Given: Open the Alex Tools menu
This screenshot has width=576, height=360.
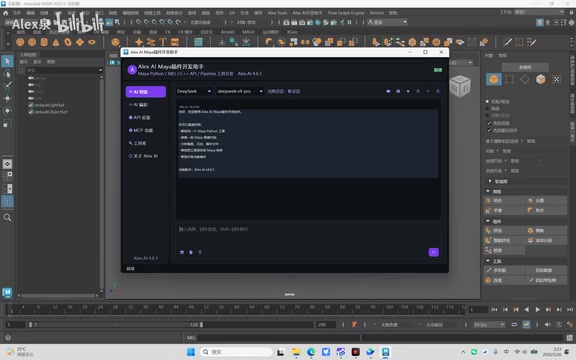Looking at the screenshot, I should point(277,13).
